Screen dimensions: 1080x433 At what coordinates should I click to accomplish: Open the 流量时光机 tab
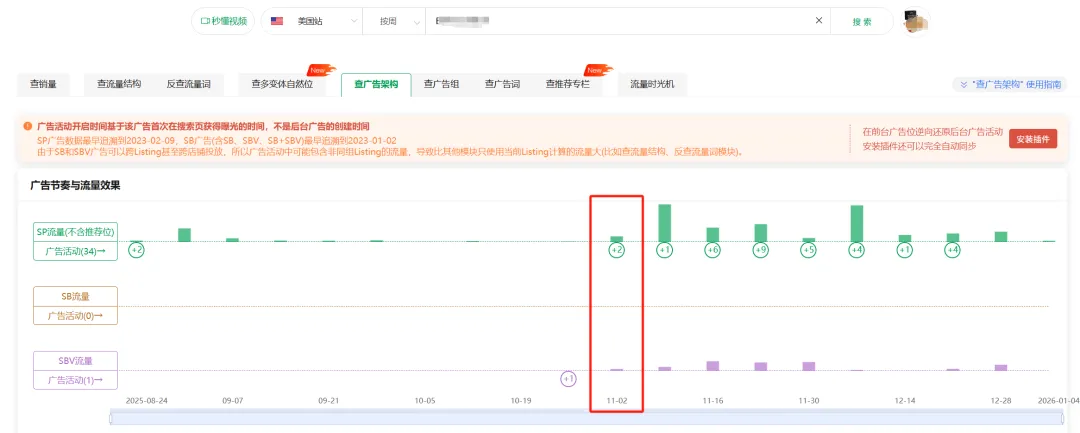point(652,85)
